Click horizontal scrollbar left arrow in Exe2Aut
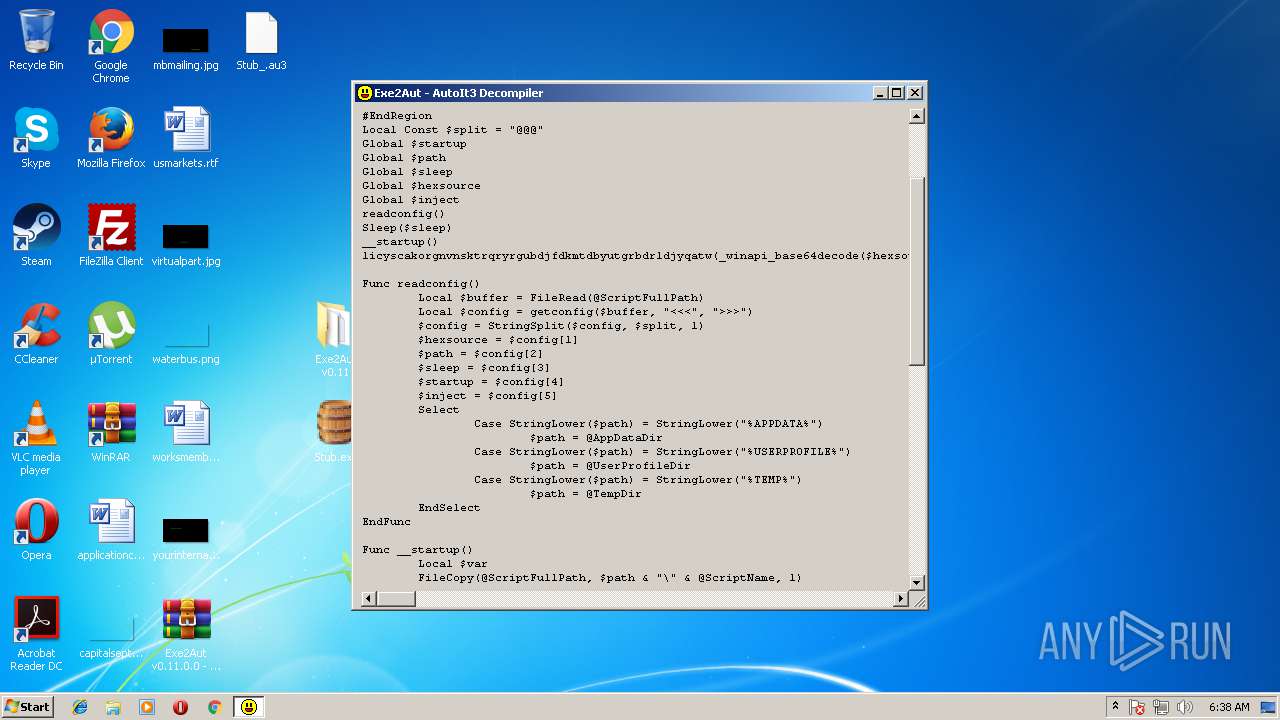The image size is (1280, 720). click(x=369, y=599)
